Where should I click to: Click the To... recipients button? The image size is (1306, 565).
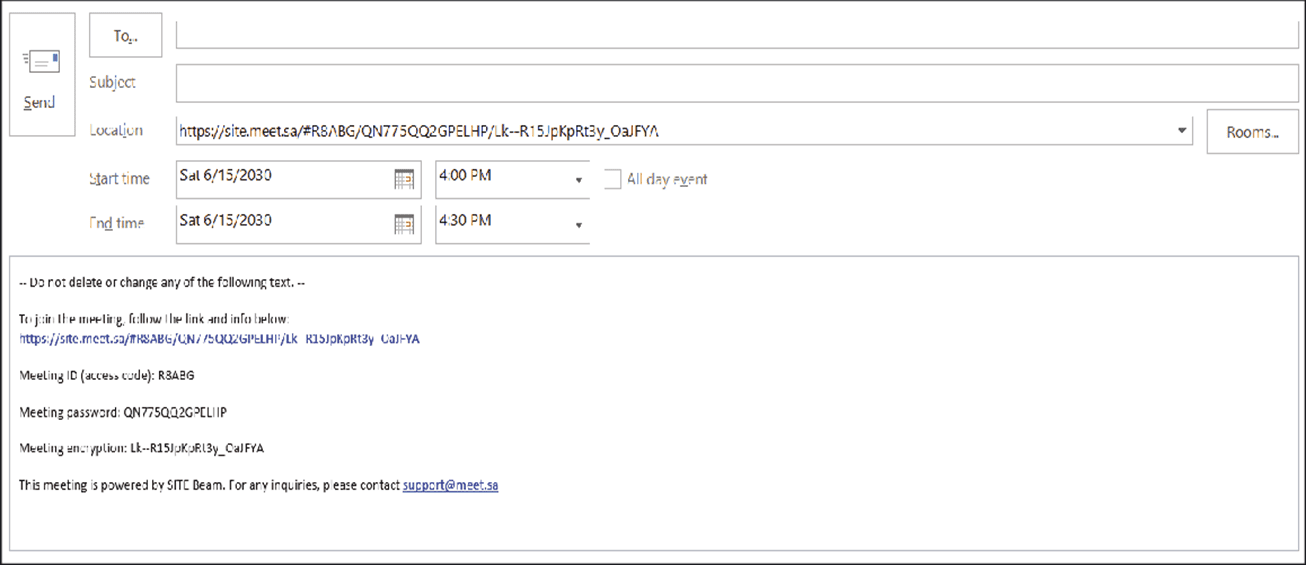(x=125, y=37)
